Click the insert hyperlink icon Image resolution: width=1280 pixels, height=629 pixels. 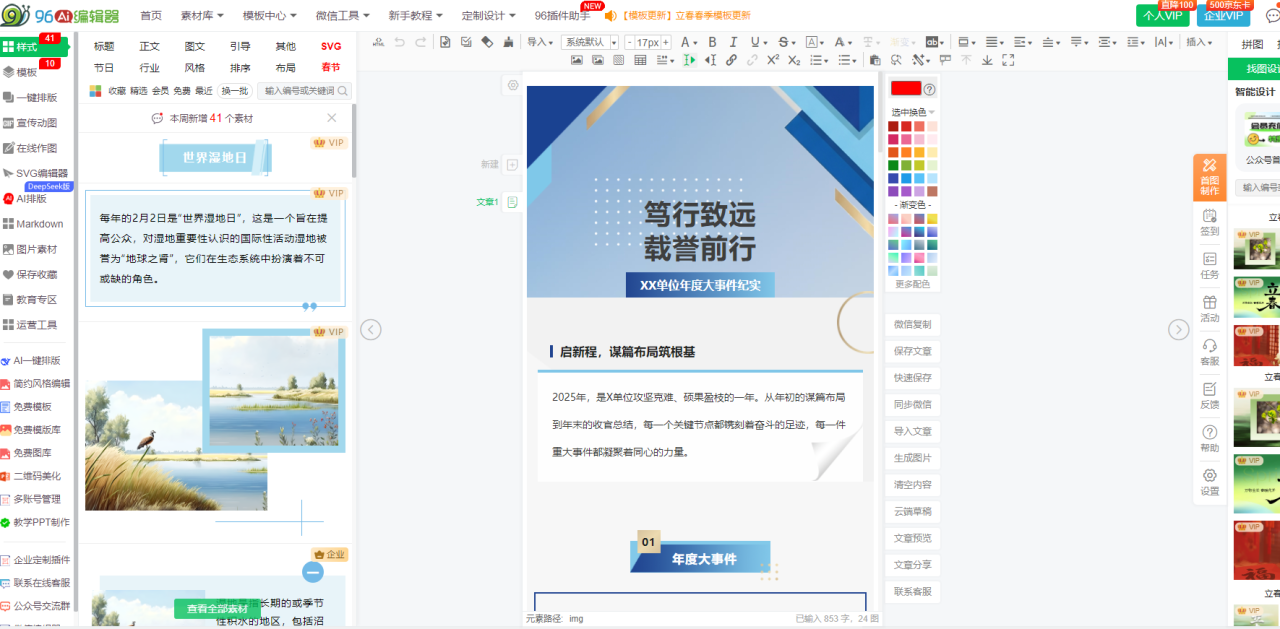pos(731,60)
